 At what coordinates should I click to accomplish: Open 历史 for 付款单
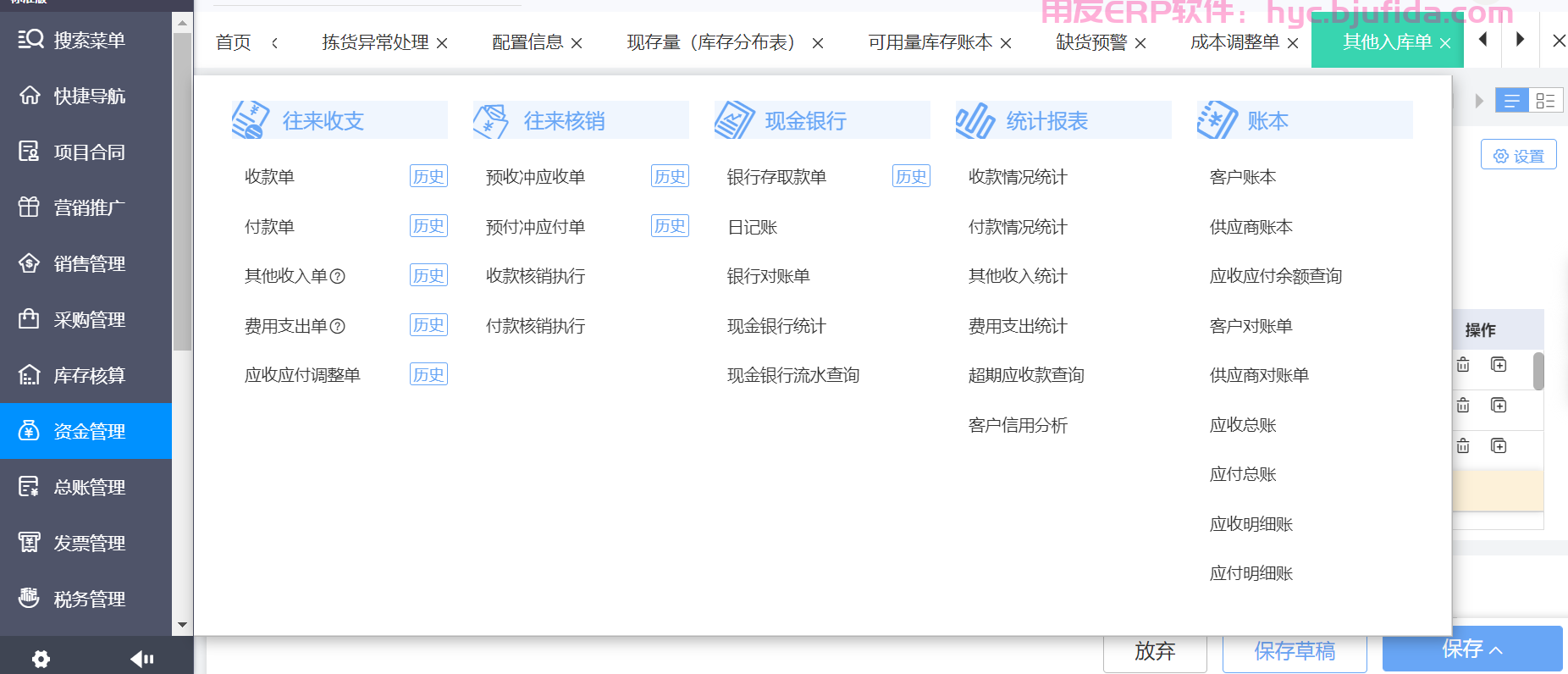(428, 226)
